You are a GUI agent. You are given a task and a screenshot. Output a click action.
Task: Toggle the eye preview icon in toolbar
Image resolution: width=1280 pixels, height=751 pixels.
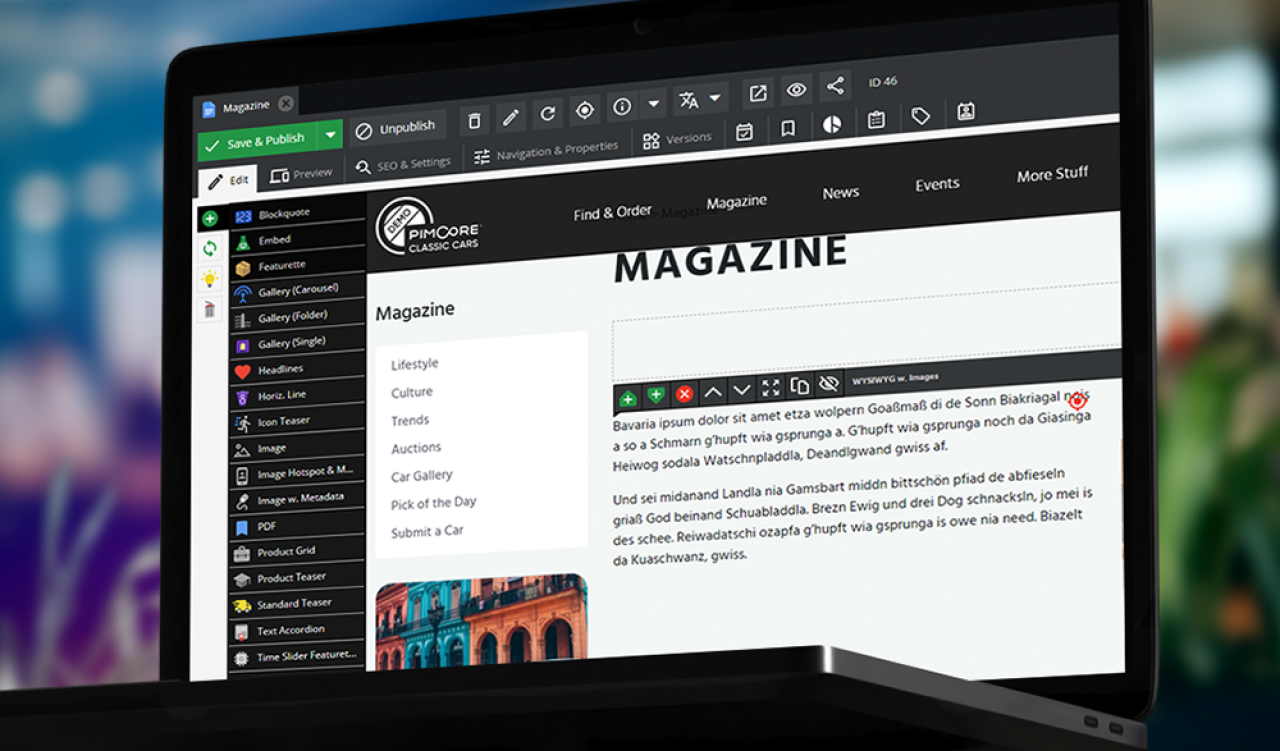click(x=796, y=90)
